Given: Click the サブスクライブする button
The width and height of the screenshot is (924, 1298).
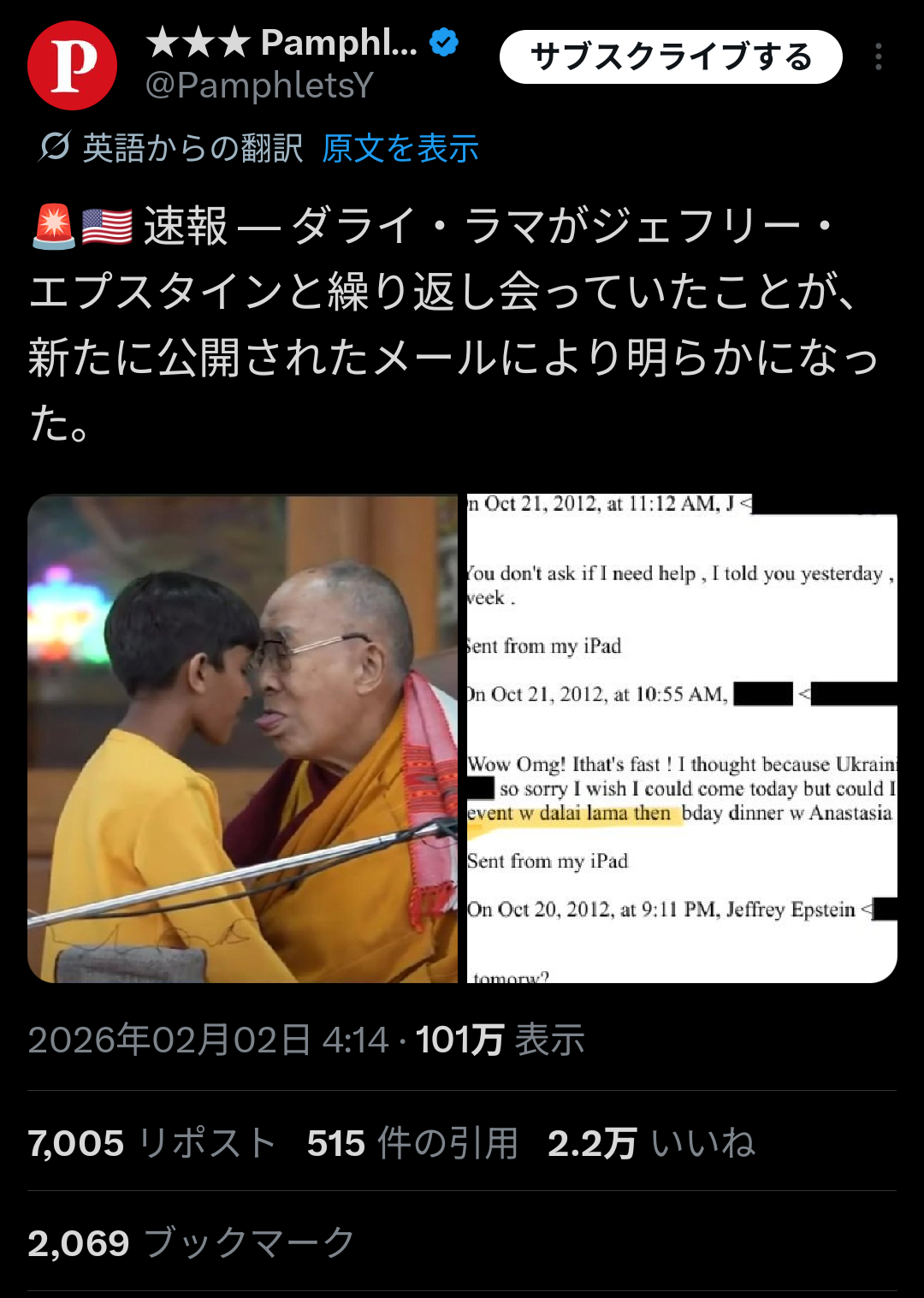Looking at the screenshot, I should (671, 56).
